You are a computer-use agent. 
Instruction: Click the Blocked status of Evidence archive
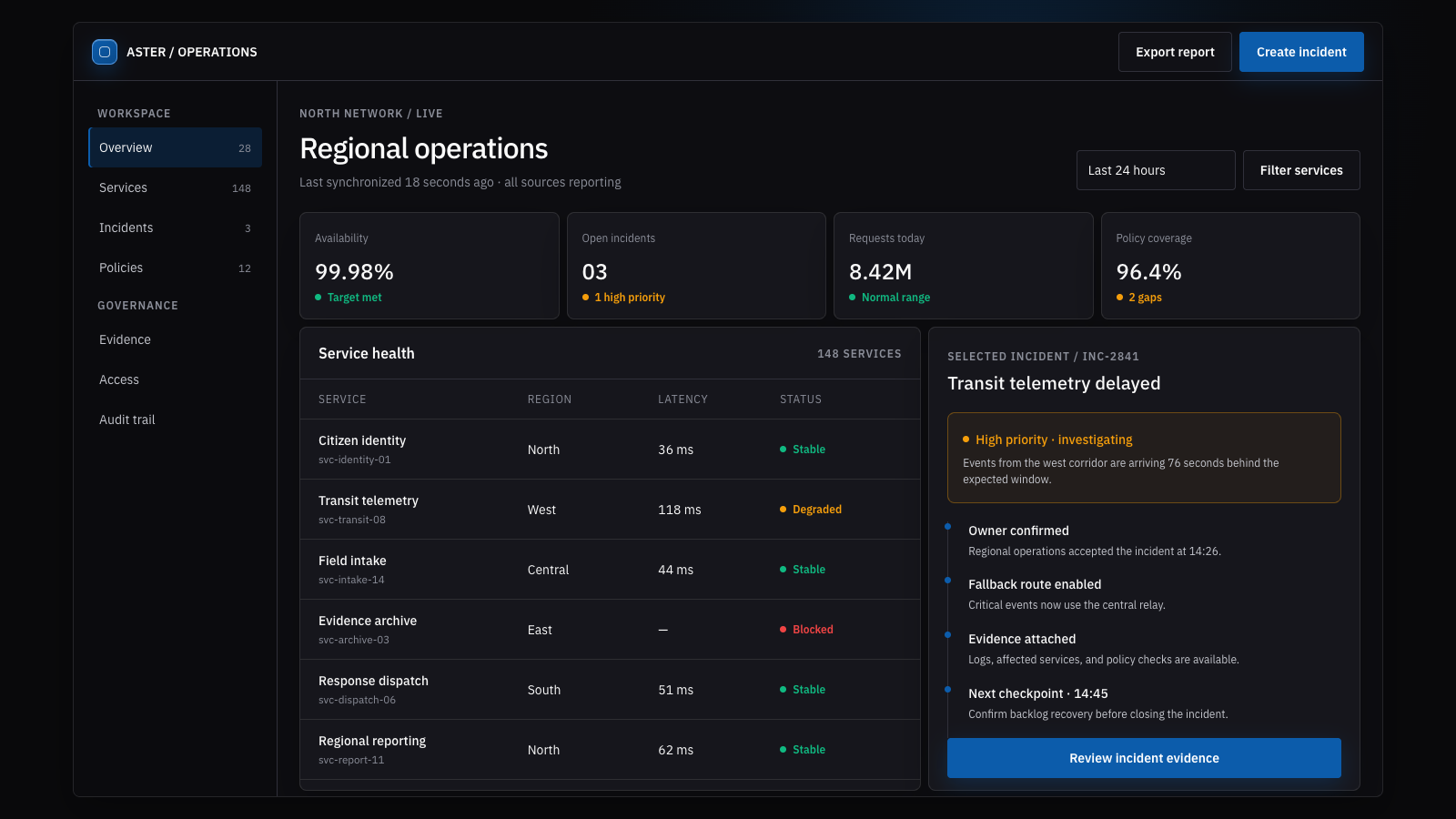pos(807,630)
